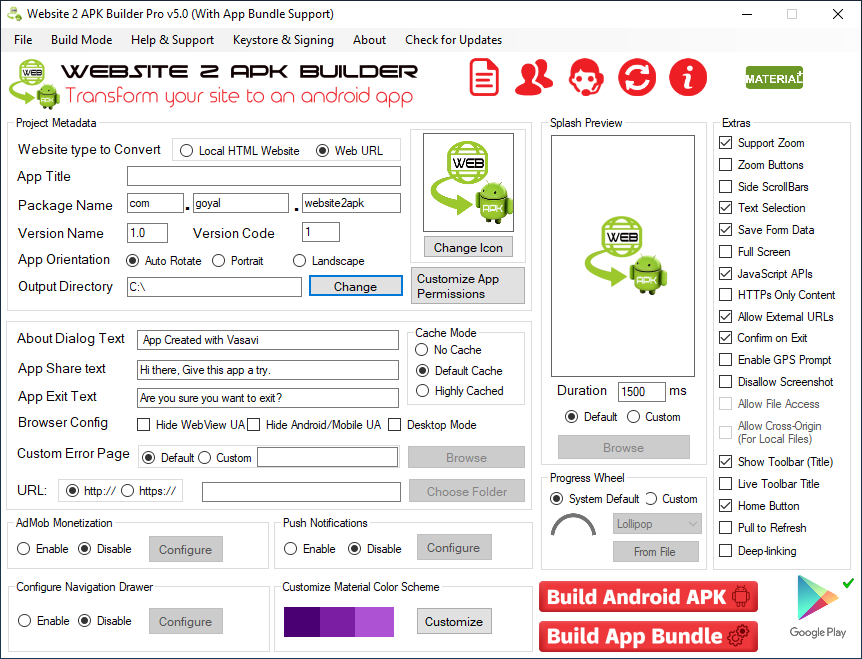Select the Portrait orientation radio button
Image resolution: width=862 pixels, height=659 pixels.
point(218,261)
